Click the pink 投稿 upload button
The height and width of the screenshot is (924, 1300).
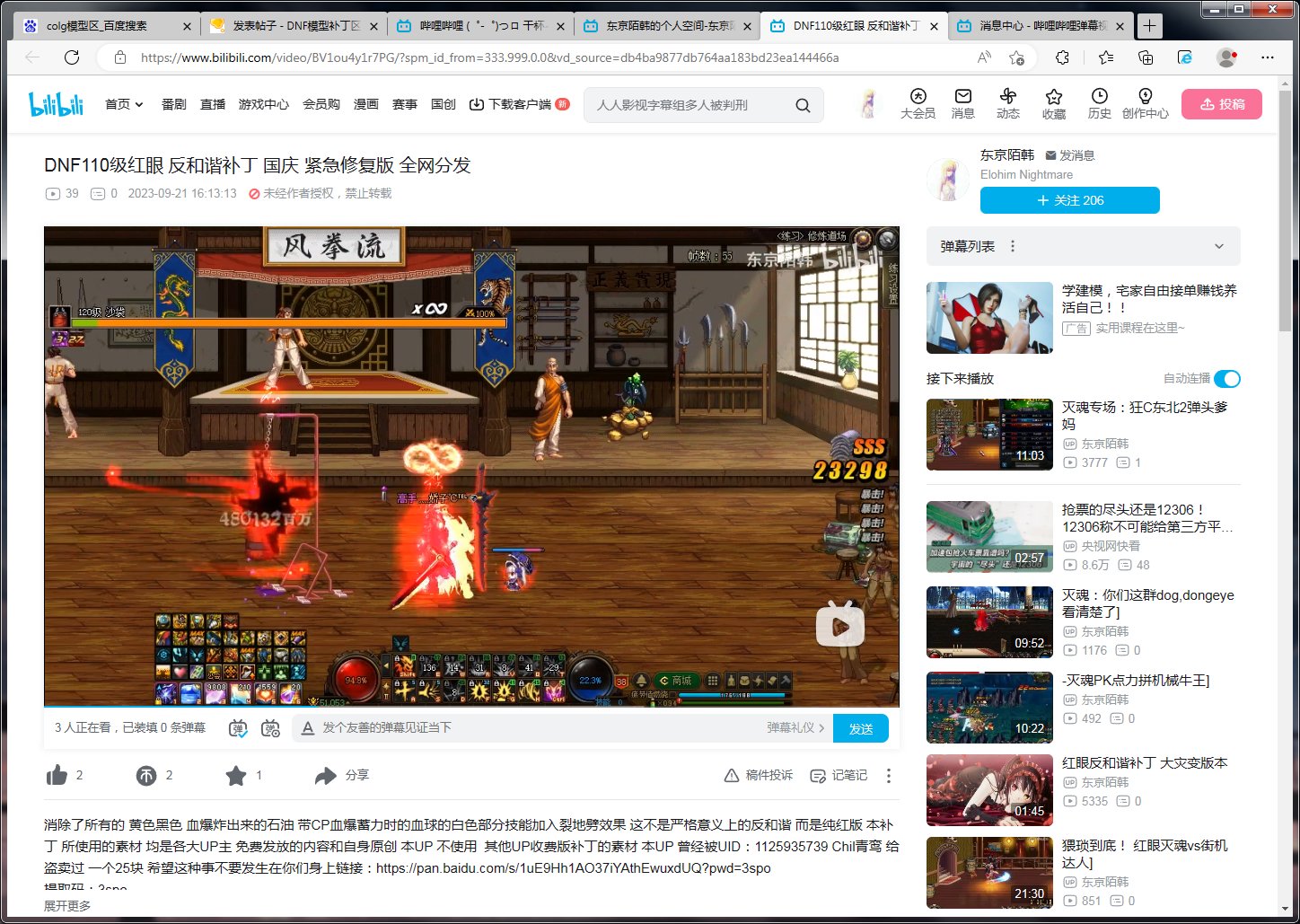pos(1222,104)
